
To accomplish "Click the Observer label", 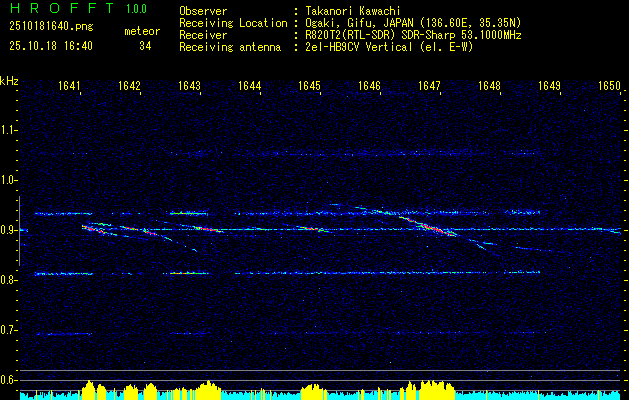I will tap(203, 11).
